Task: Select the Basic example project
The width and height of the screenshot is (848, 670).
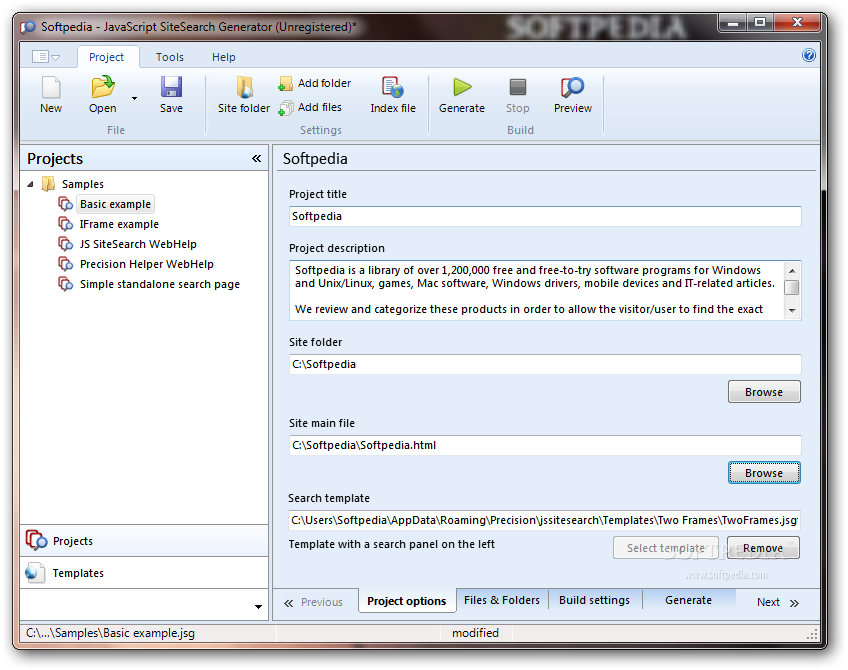Action: 115,204
